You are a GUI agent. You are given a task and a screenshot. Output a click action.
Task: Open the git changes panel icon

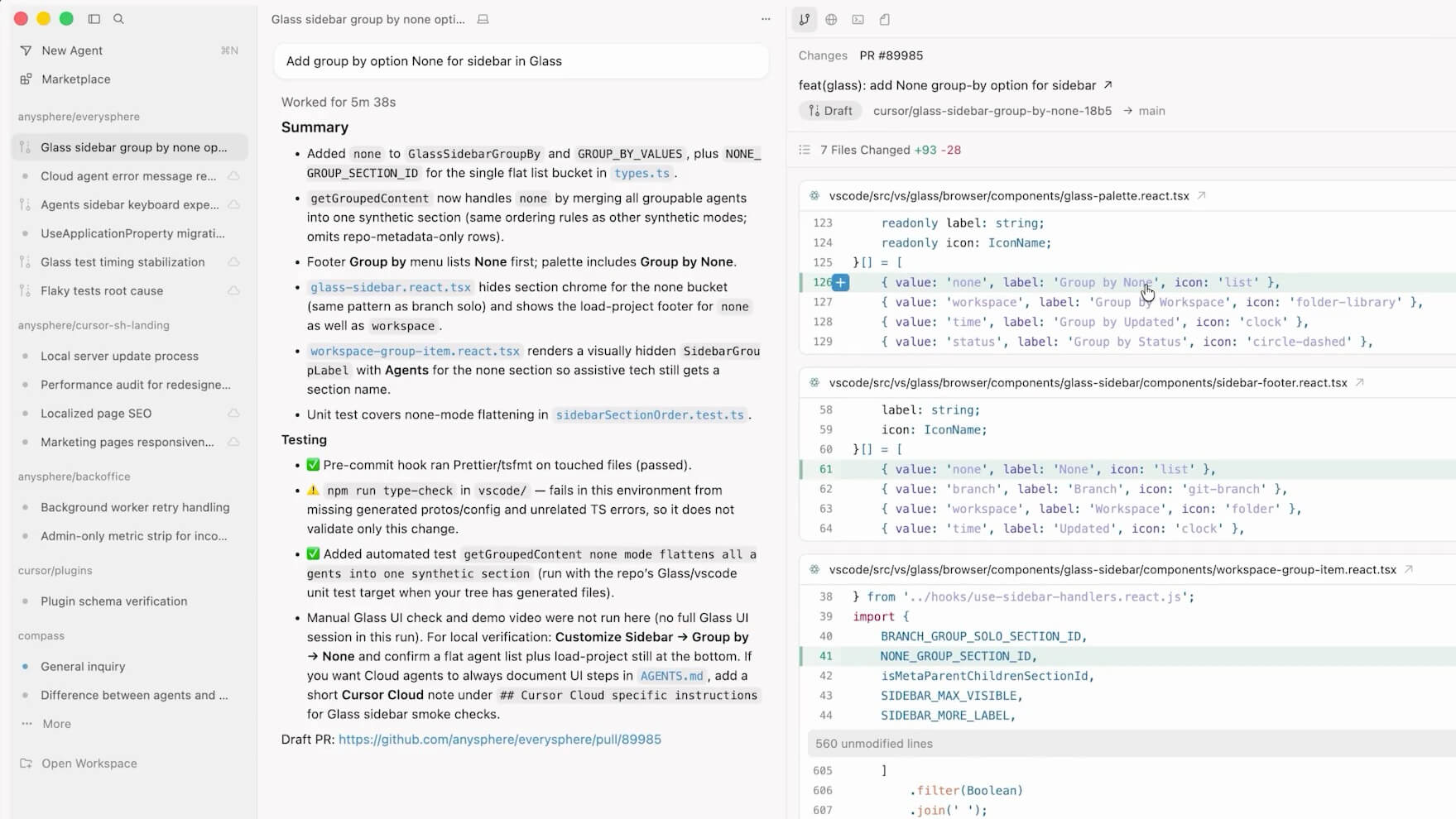805,19
